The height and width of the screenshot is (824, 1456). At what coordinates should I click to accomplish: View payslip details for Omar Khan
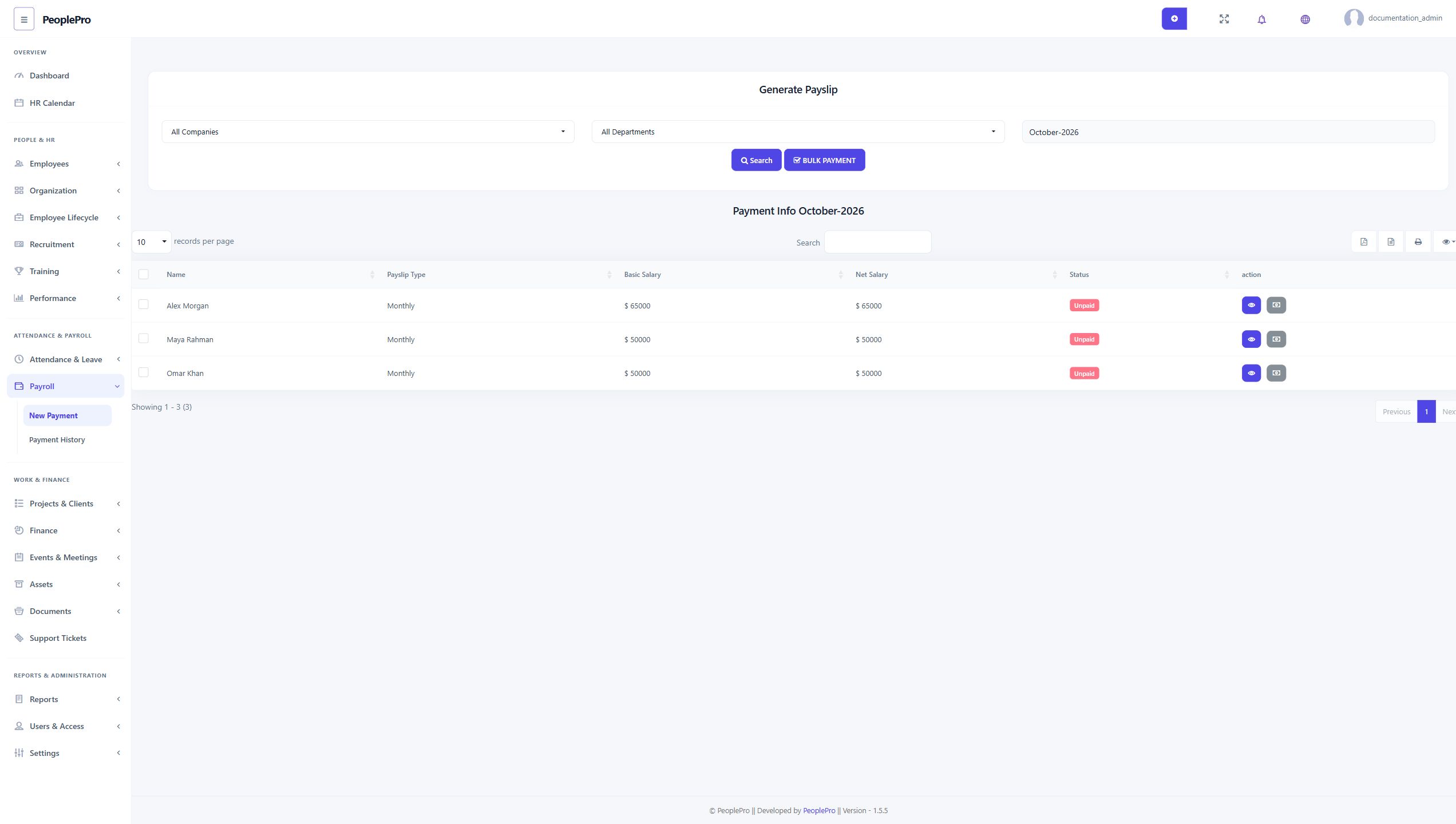tap(1251, 373)
